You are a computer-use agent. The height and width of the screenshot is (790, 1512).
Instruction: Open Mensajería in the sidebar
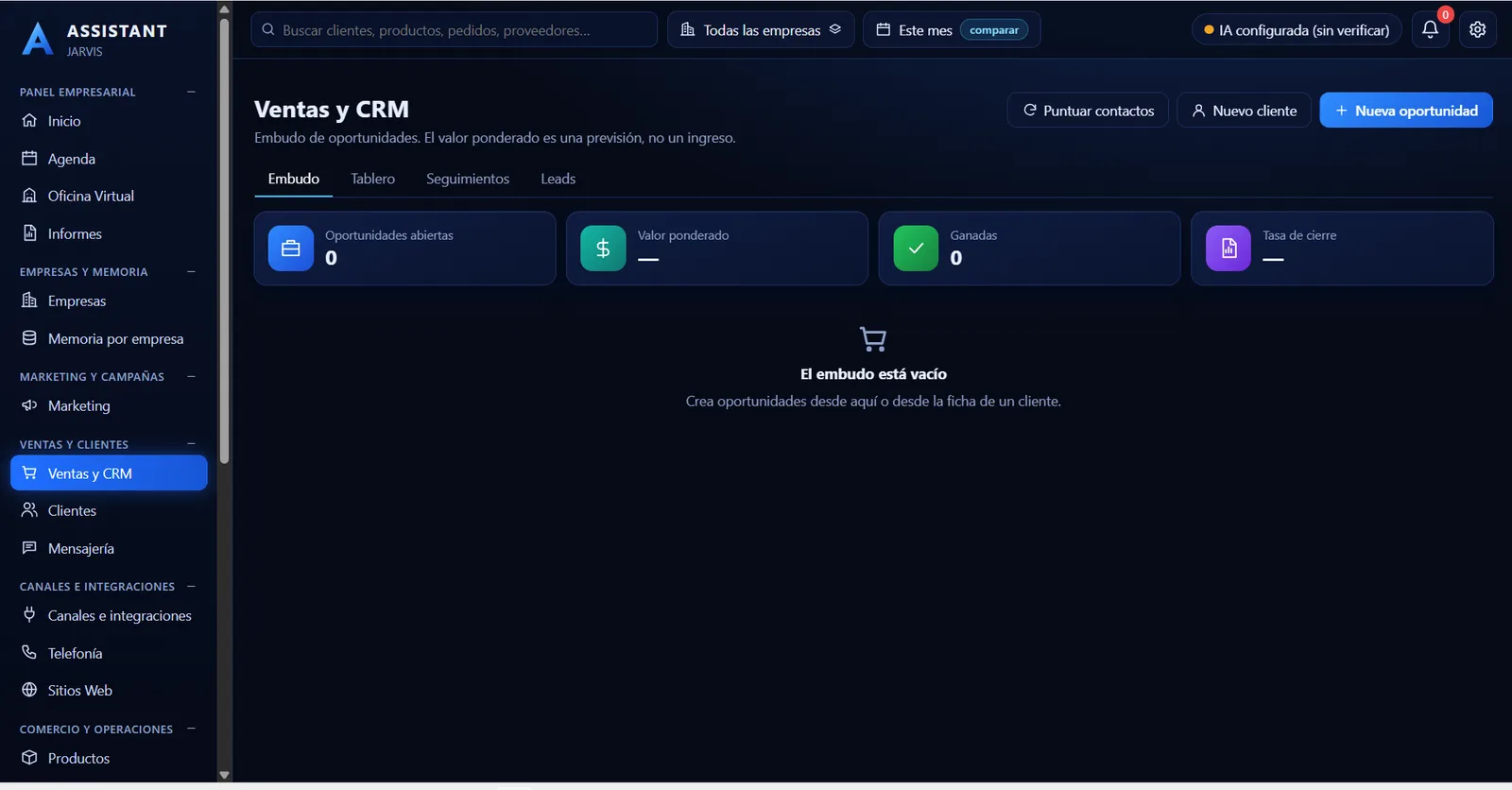[109, 548]
